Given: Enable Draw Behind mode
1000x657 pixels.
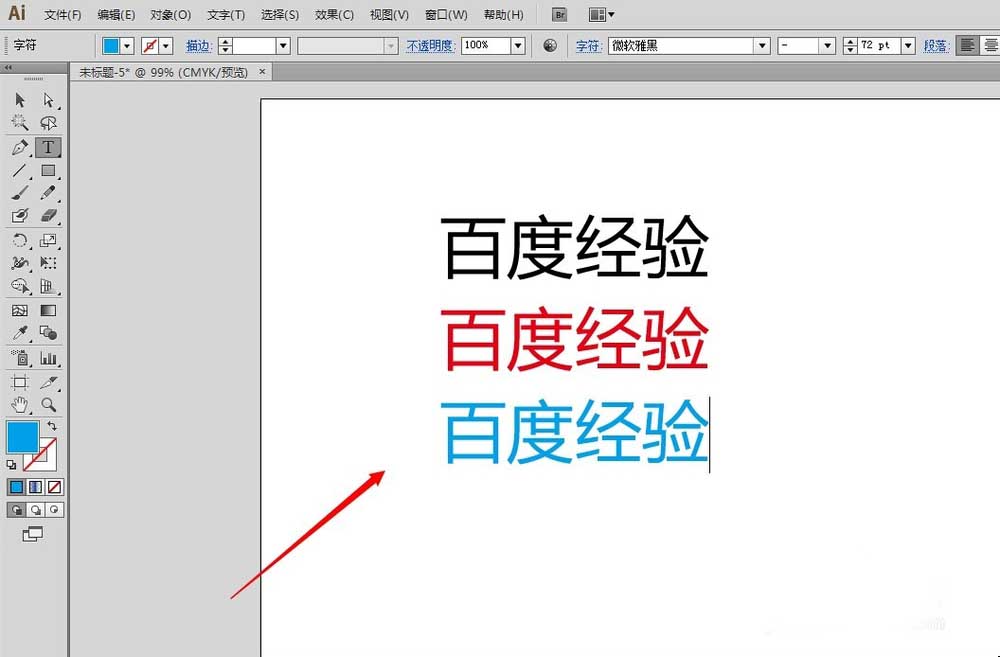Looking at the screenshot, I should pos(36,510).
